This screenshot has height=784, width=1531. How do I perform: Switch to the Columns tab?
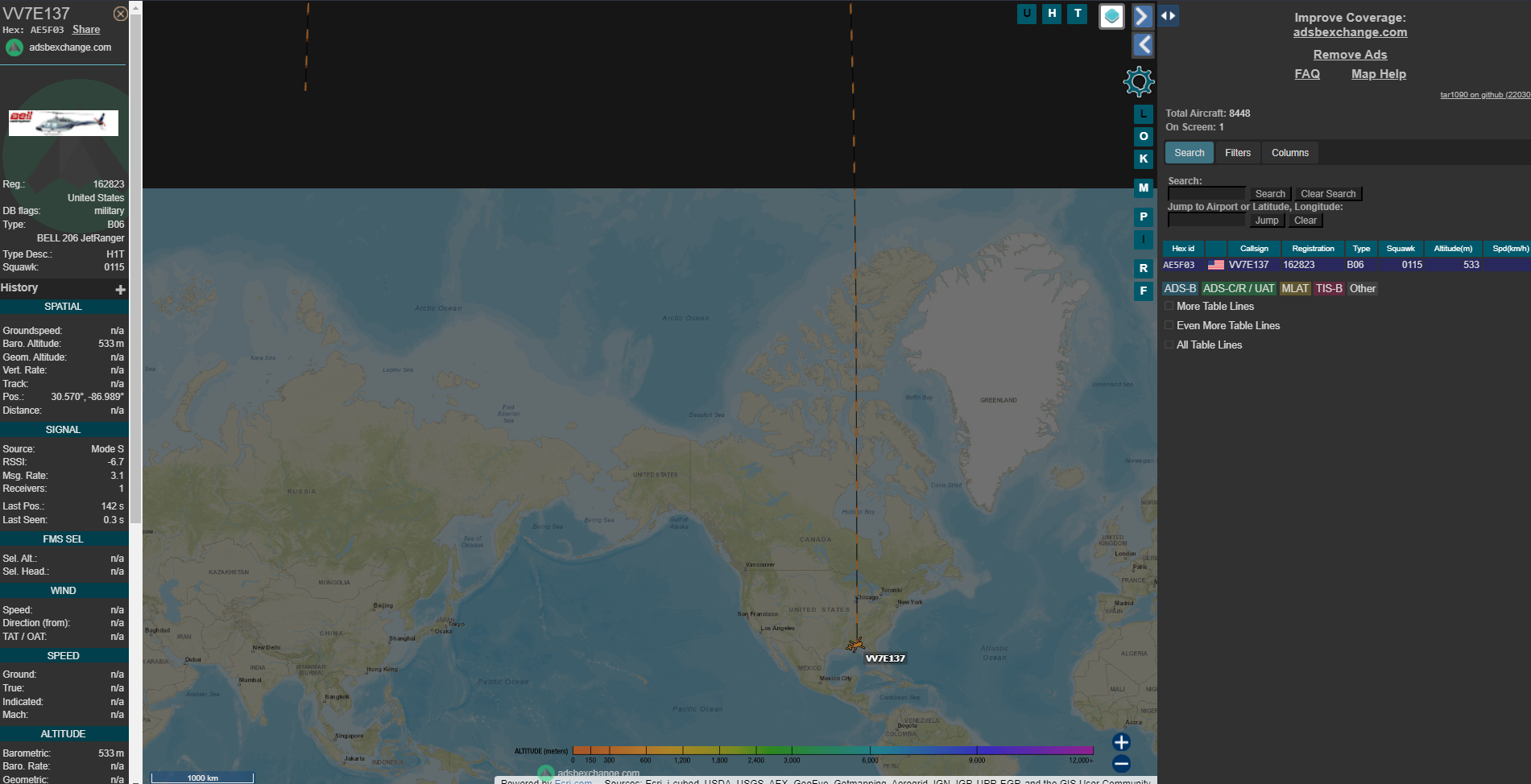[x=1290, y=153]
